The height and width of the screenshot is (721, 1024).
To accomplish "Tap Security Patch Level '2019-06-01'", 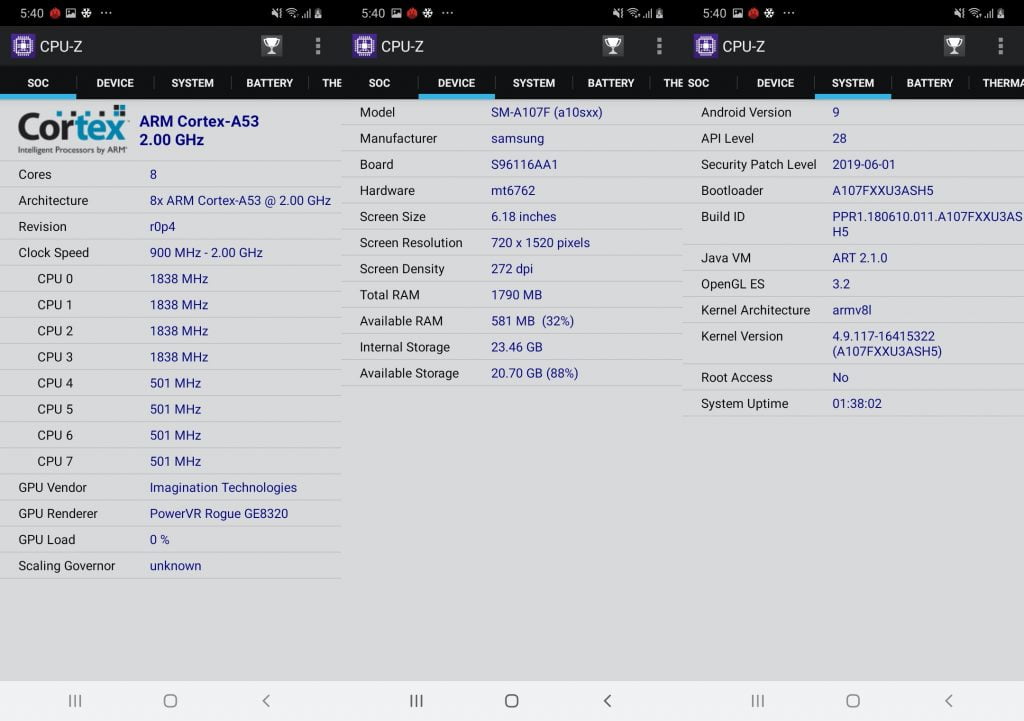I will click(863, 165).
